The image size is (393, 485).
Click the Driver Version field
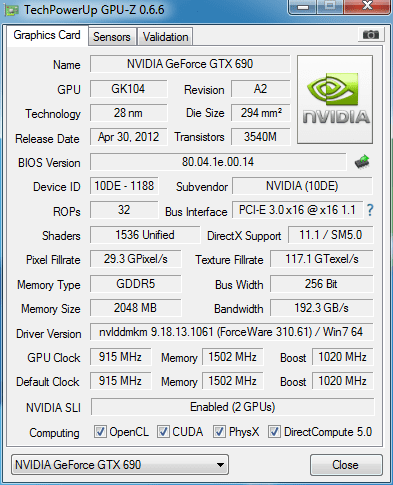coord(231,332)
